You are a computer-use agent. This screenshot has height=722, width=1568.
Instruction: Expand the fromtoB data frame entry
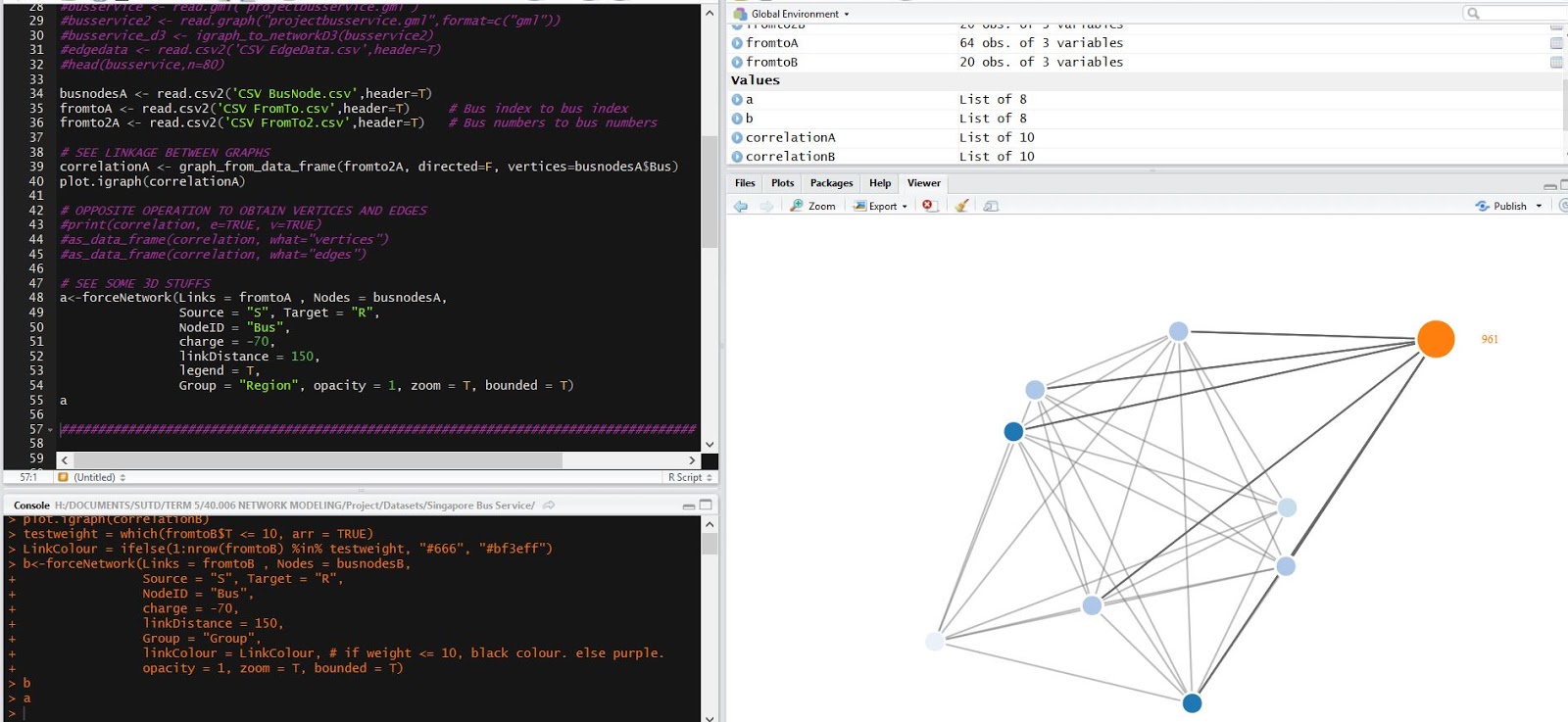tap(737, 62)
